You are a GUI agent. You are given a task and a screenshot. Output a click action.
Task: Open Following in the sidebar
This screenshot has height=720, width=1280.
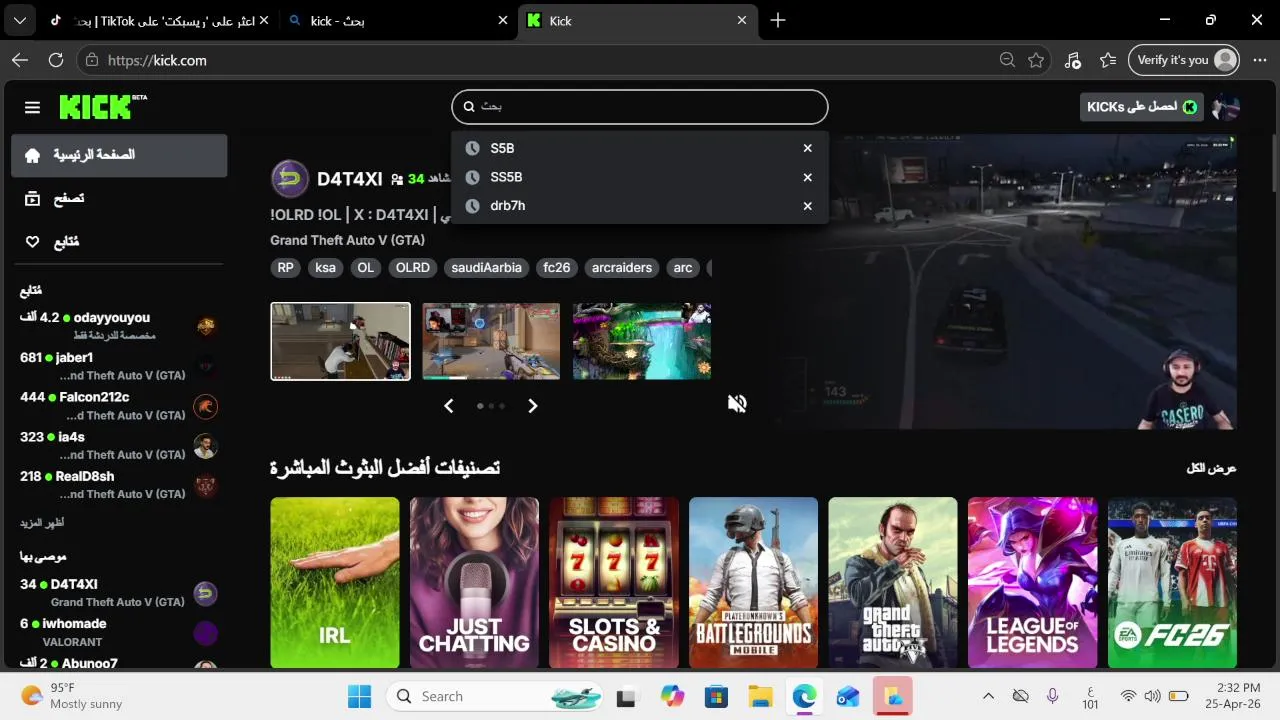[119, 241]
